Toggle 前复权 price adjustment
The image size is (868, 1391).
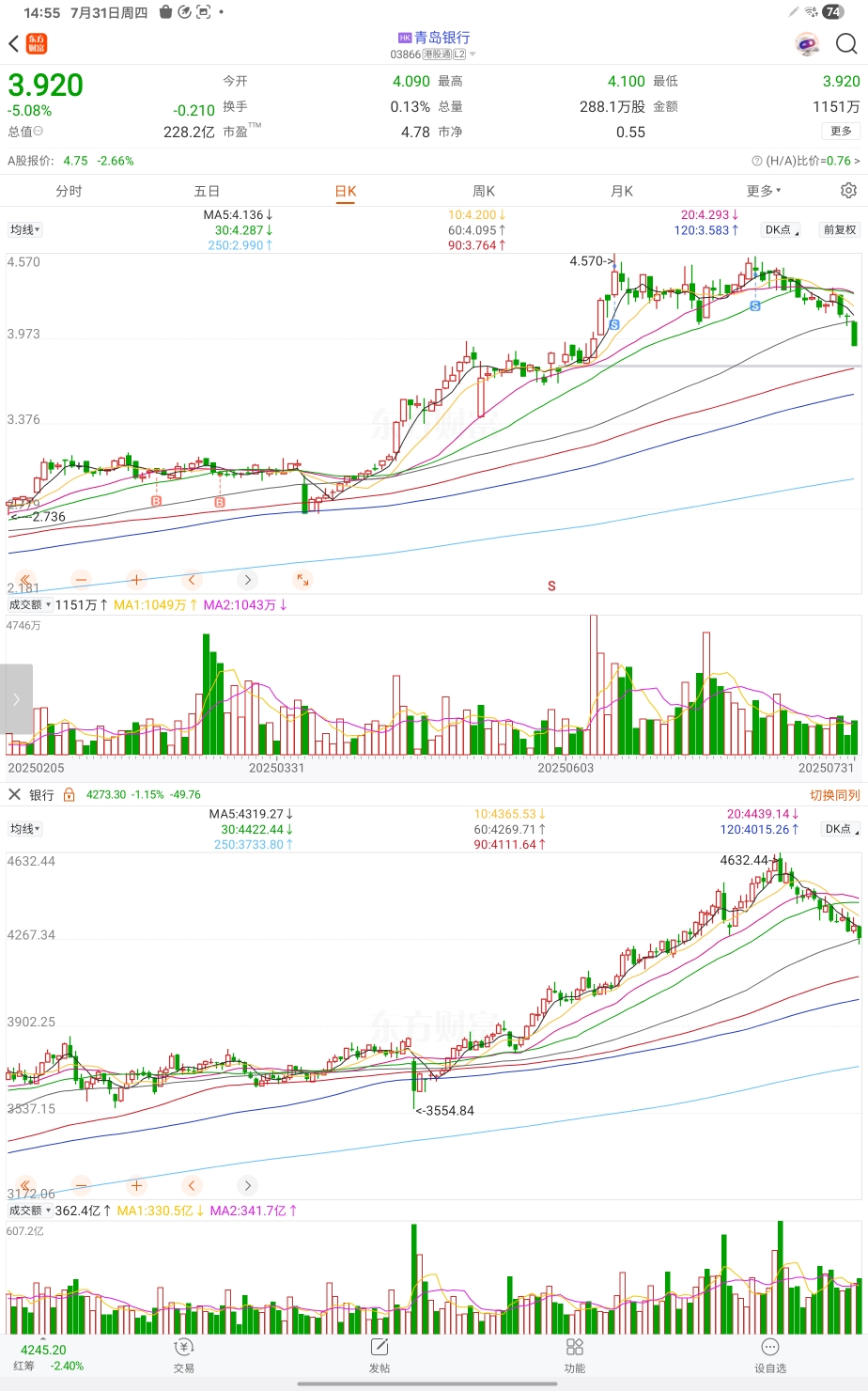point(840,229)
